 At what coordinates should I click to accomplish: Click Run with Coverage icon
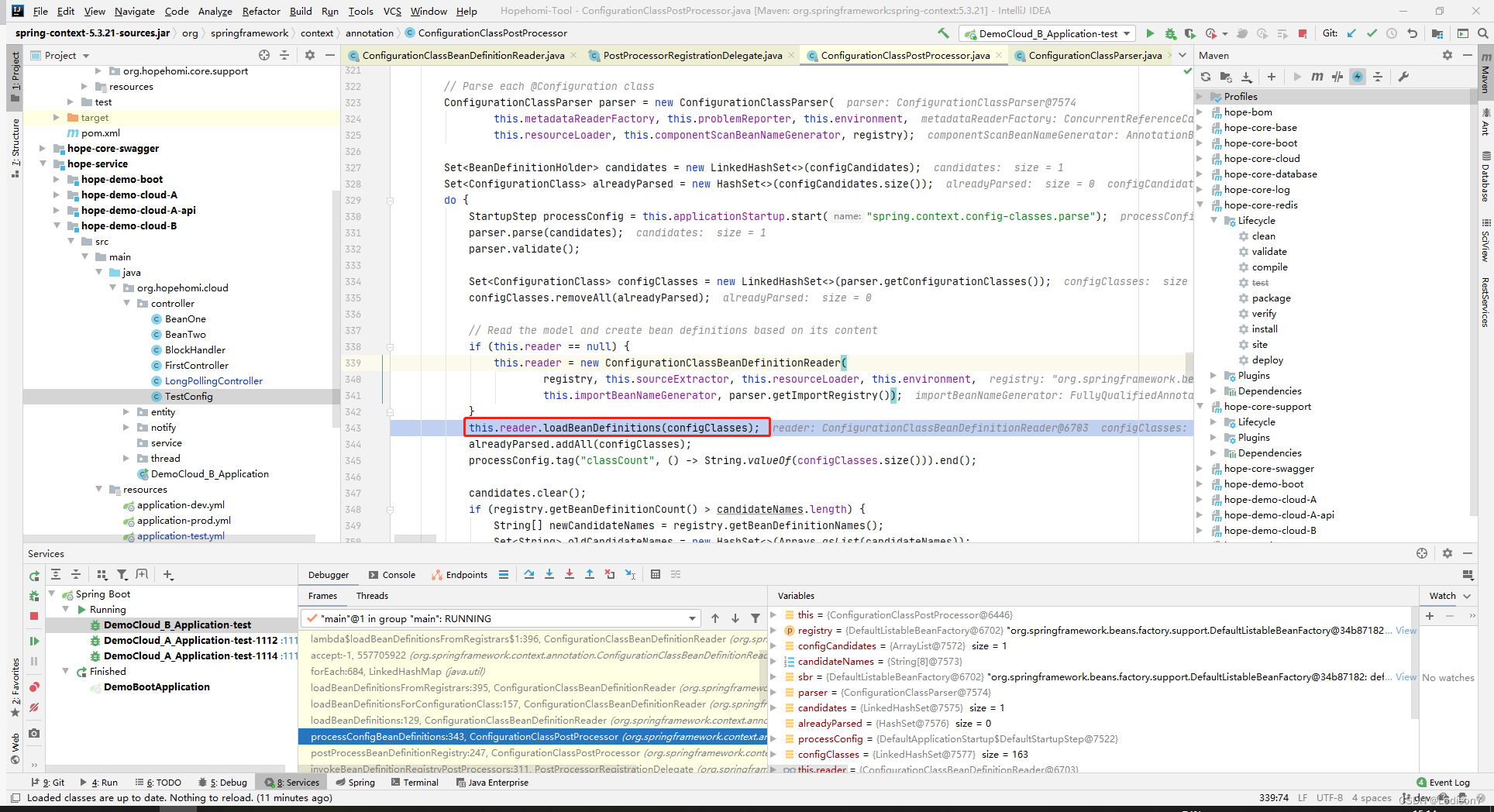[x=1190, y=33]
